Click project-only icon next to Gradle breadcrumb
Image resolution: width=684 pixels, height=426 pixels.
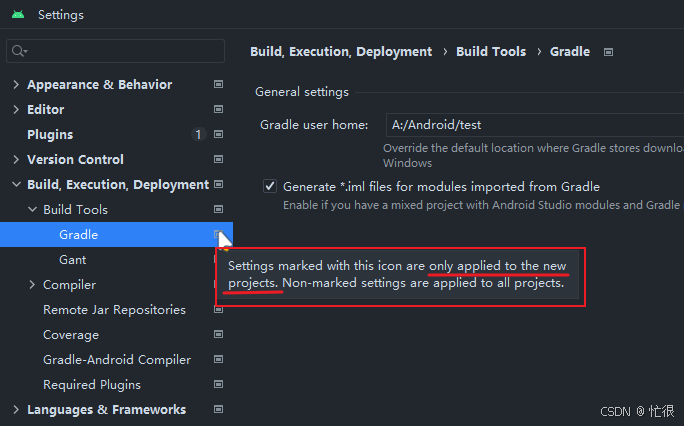pyautogui.click(x=608, y=52)
